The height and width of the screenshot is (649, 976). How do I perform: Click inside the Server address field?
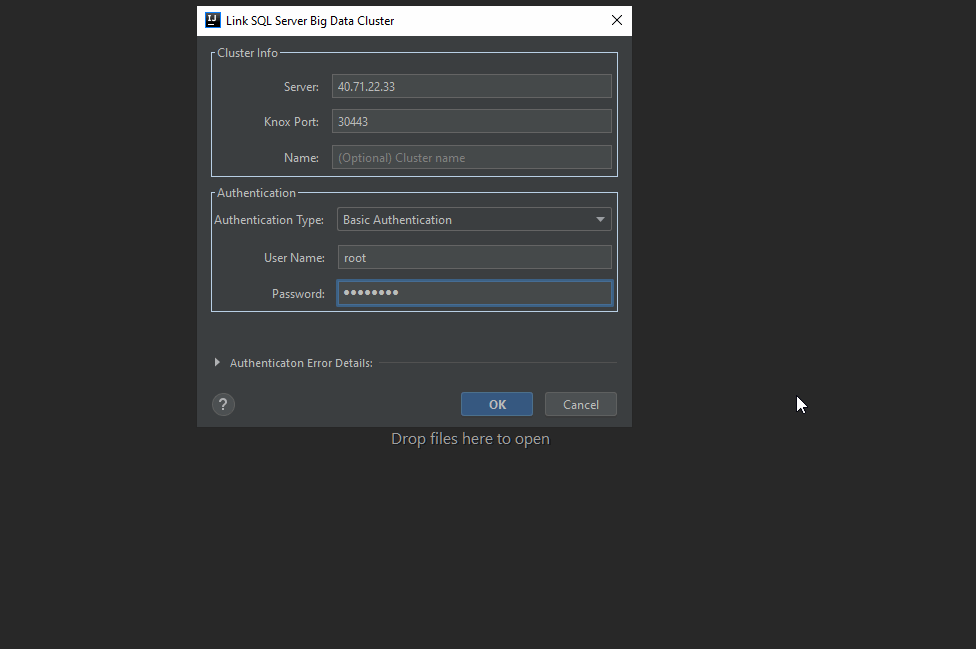(471, 86)
